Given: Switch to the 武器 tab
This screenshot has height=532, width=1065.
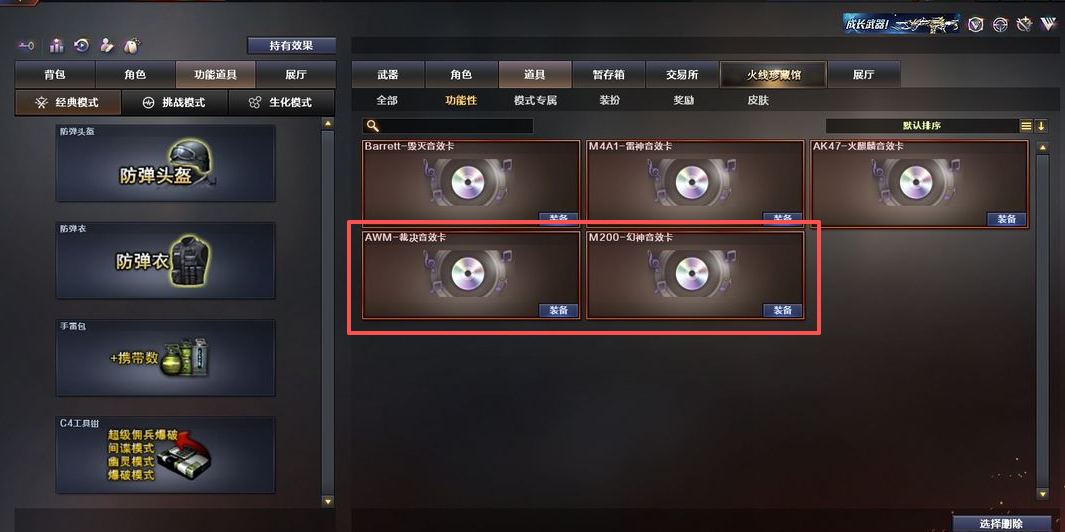Looking at the screenshot, I should click(x=388, y=75).
